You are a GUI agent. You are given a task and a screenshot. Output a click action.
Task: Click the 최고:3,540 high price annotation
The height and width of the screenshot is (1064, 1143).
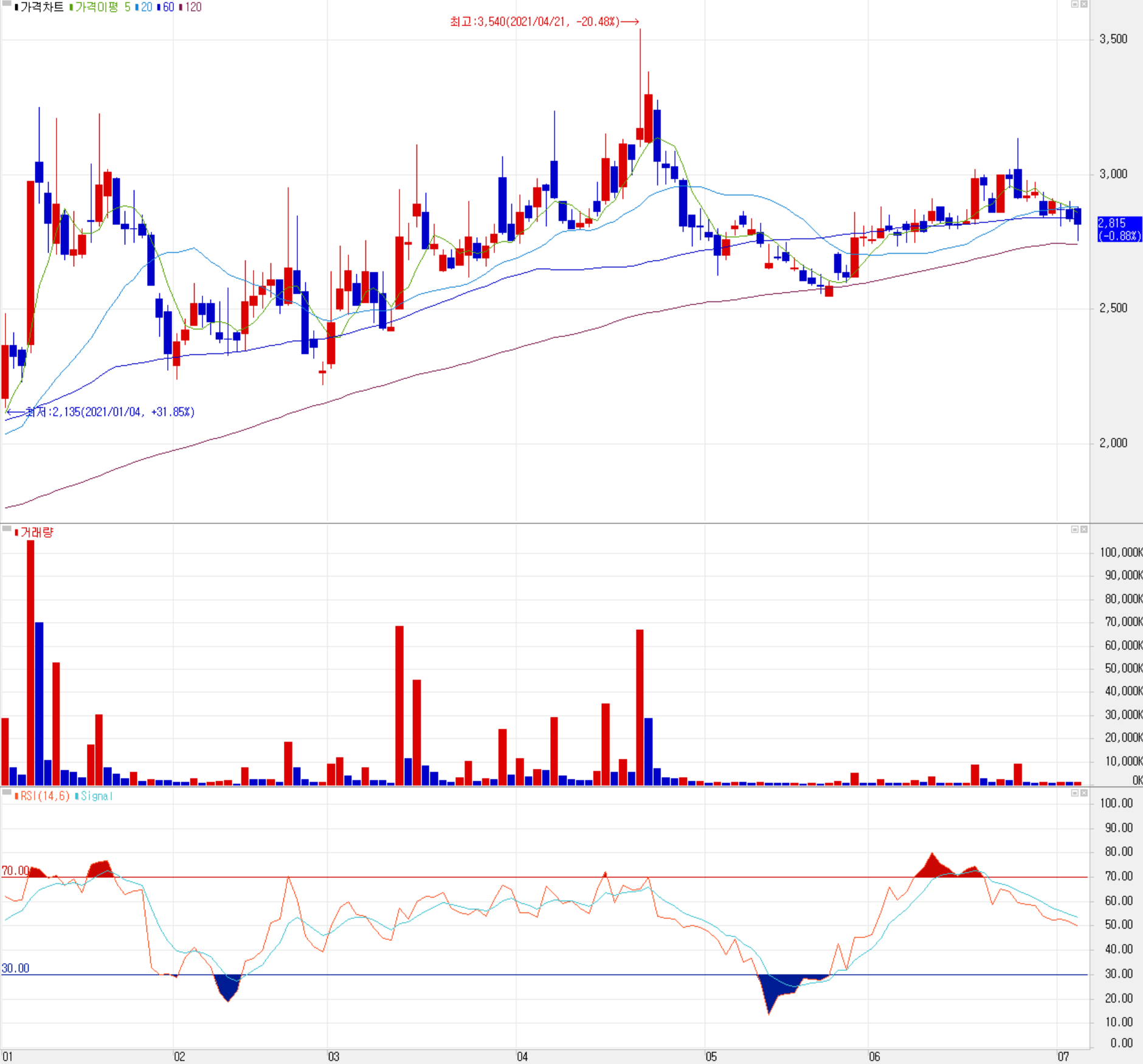[x=544, y=22]
